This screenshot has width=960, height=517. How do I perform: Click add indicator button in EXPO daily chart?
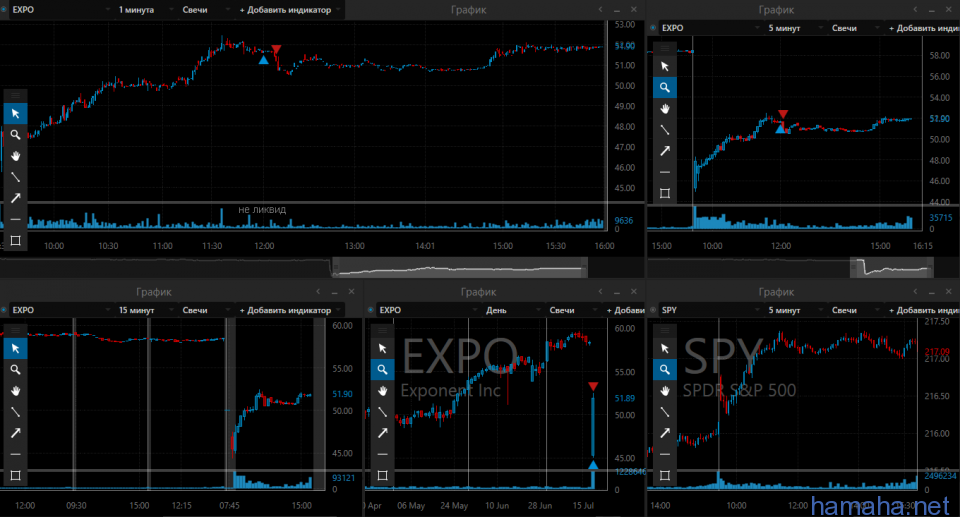624,310
